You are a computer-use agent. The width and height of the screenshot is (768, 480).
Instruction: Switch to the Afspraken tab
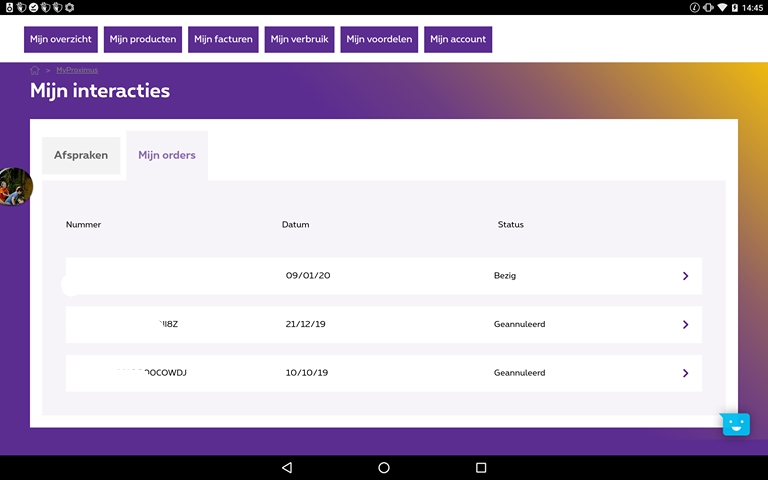(81, 155)
